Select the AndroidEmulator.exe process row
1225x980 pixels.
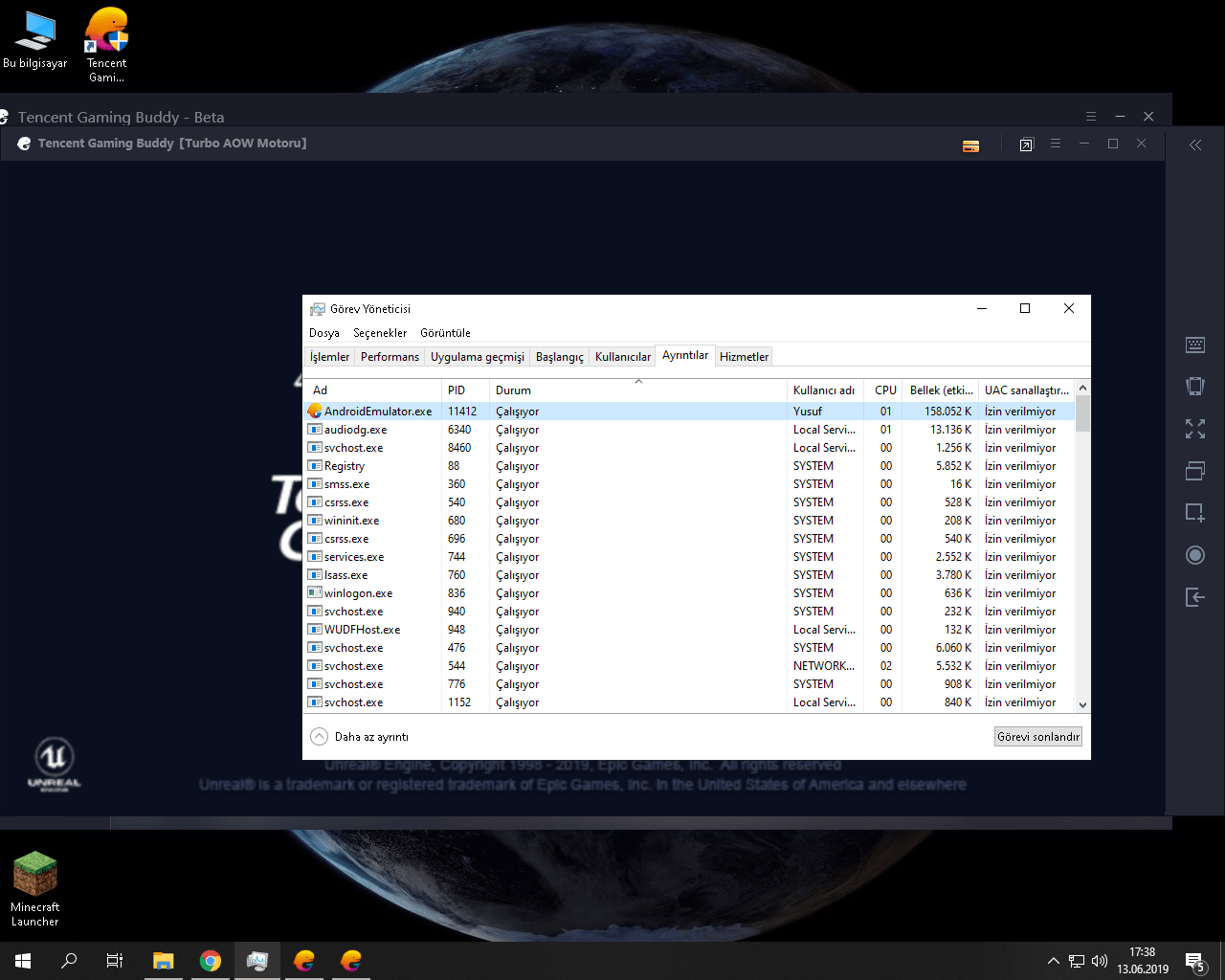(690, 412)
